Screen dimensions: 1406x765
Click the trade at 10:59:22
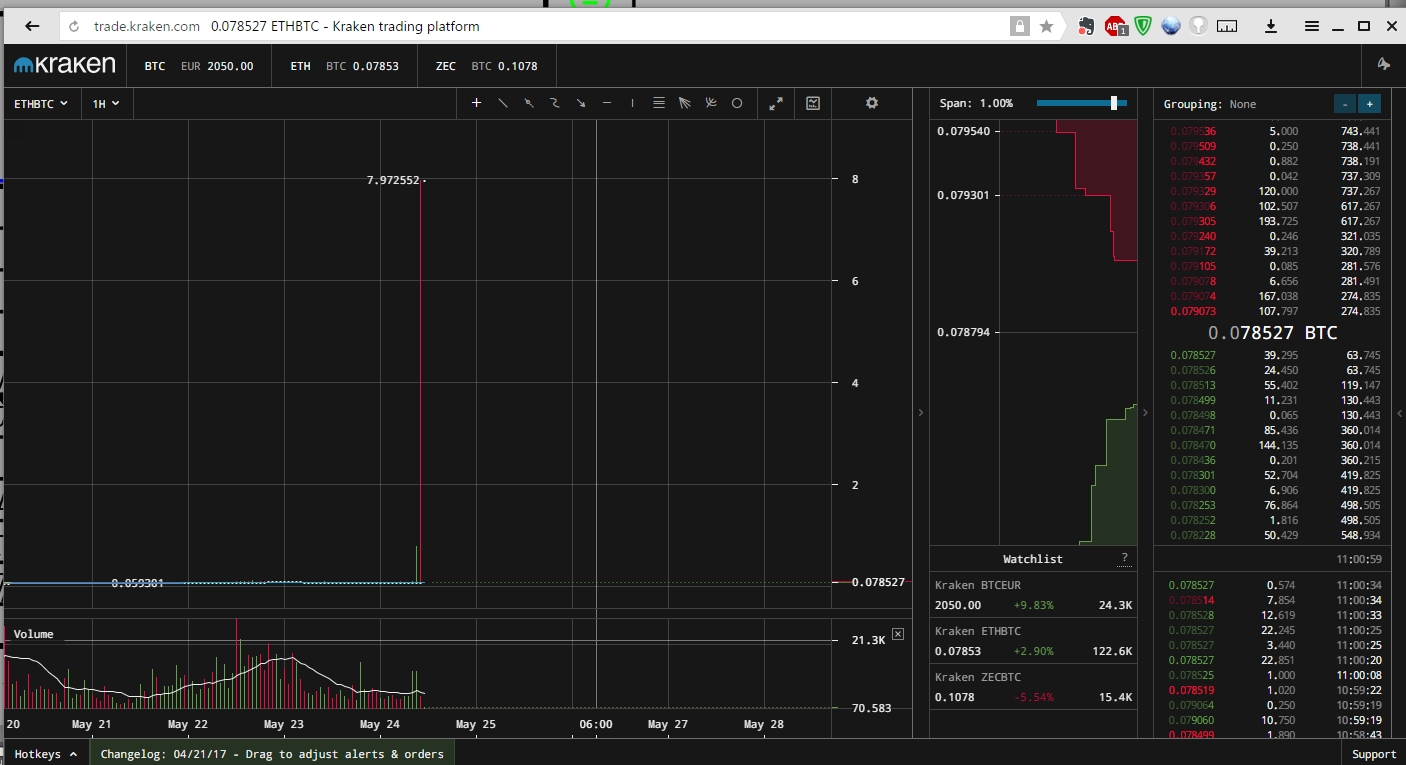click(x=1275, y=690)
